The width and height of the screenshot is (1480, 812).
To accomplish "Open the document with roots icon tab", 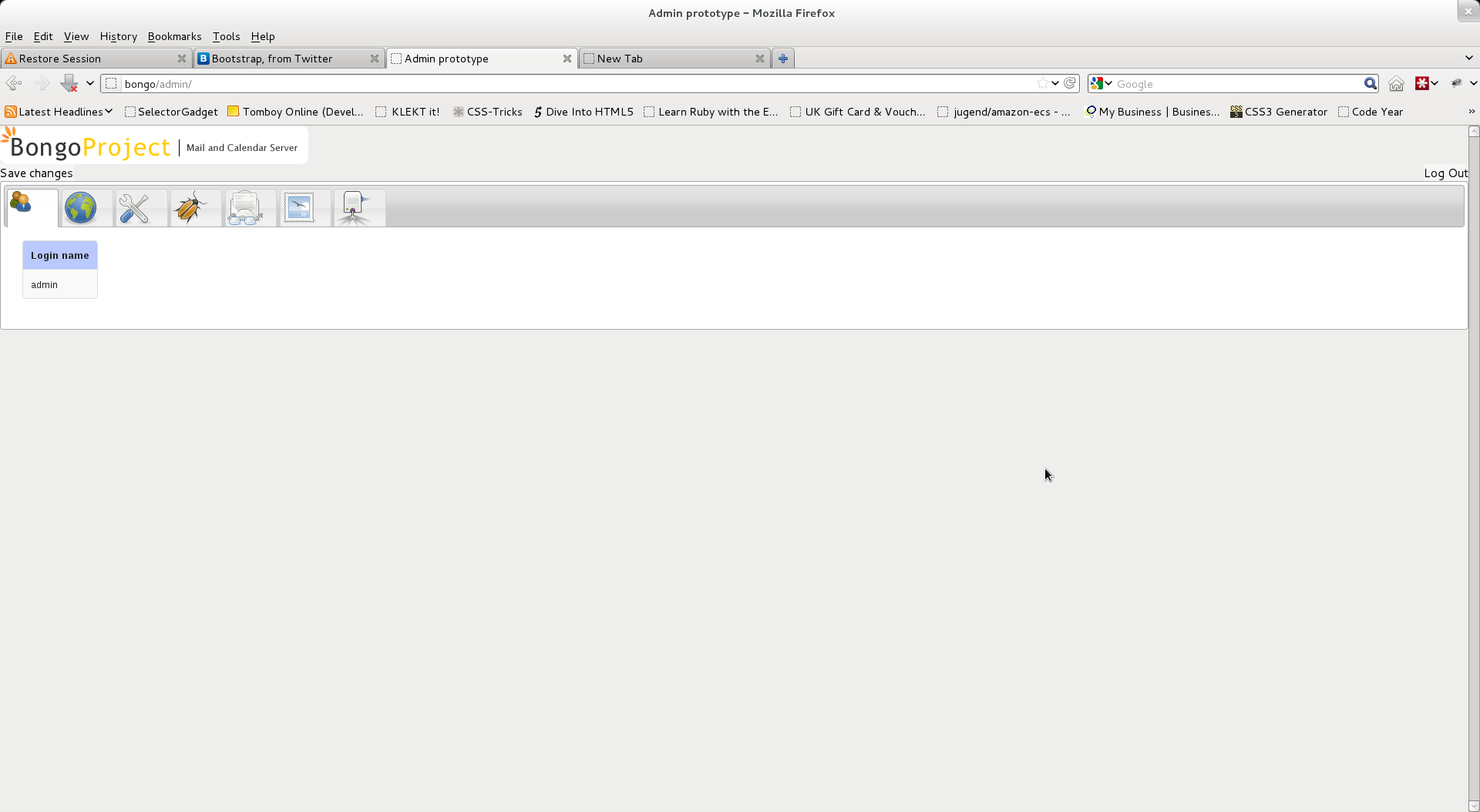I will pyautogui.click(x=354, y=208).
